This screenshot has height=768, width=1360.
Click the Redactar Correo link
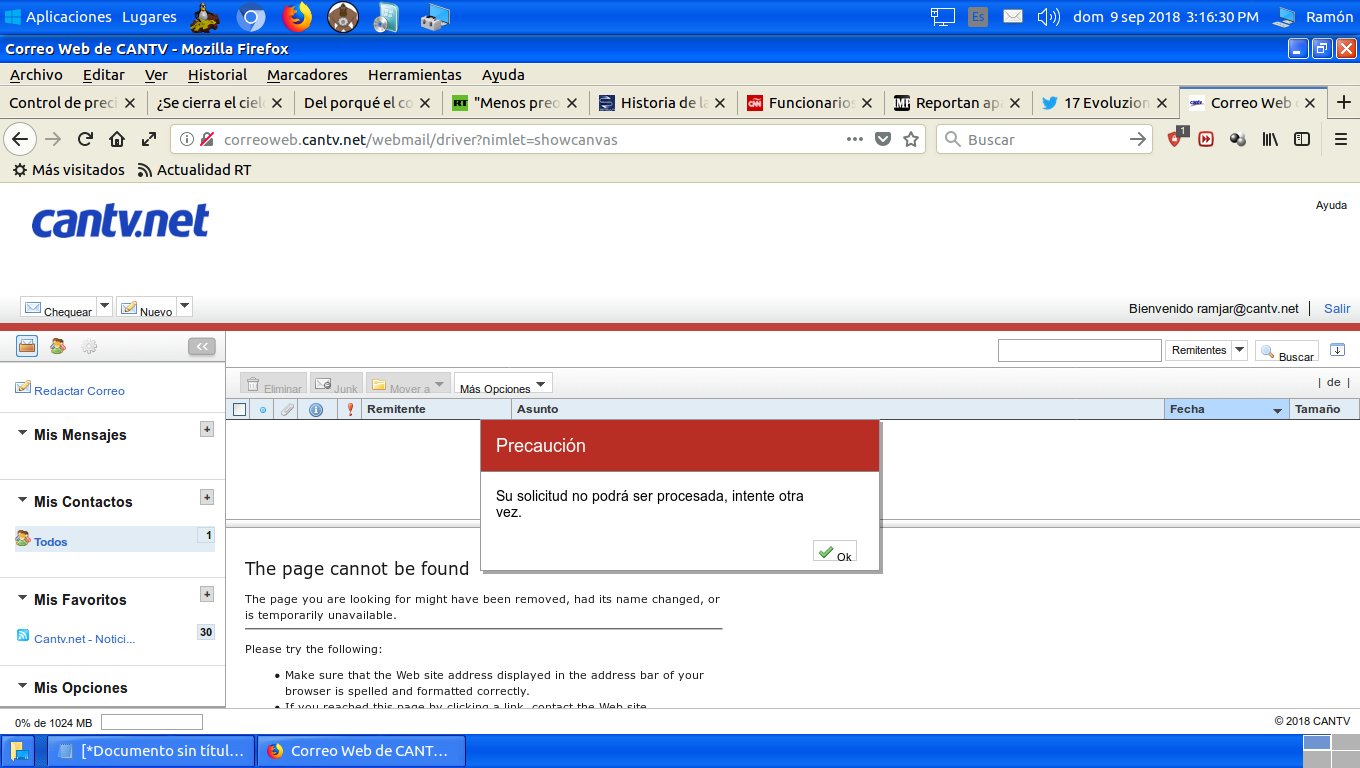click(x=79, y=391)
